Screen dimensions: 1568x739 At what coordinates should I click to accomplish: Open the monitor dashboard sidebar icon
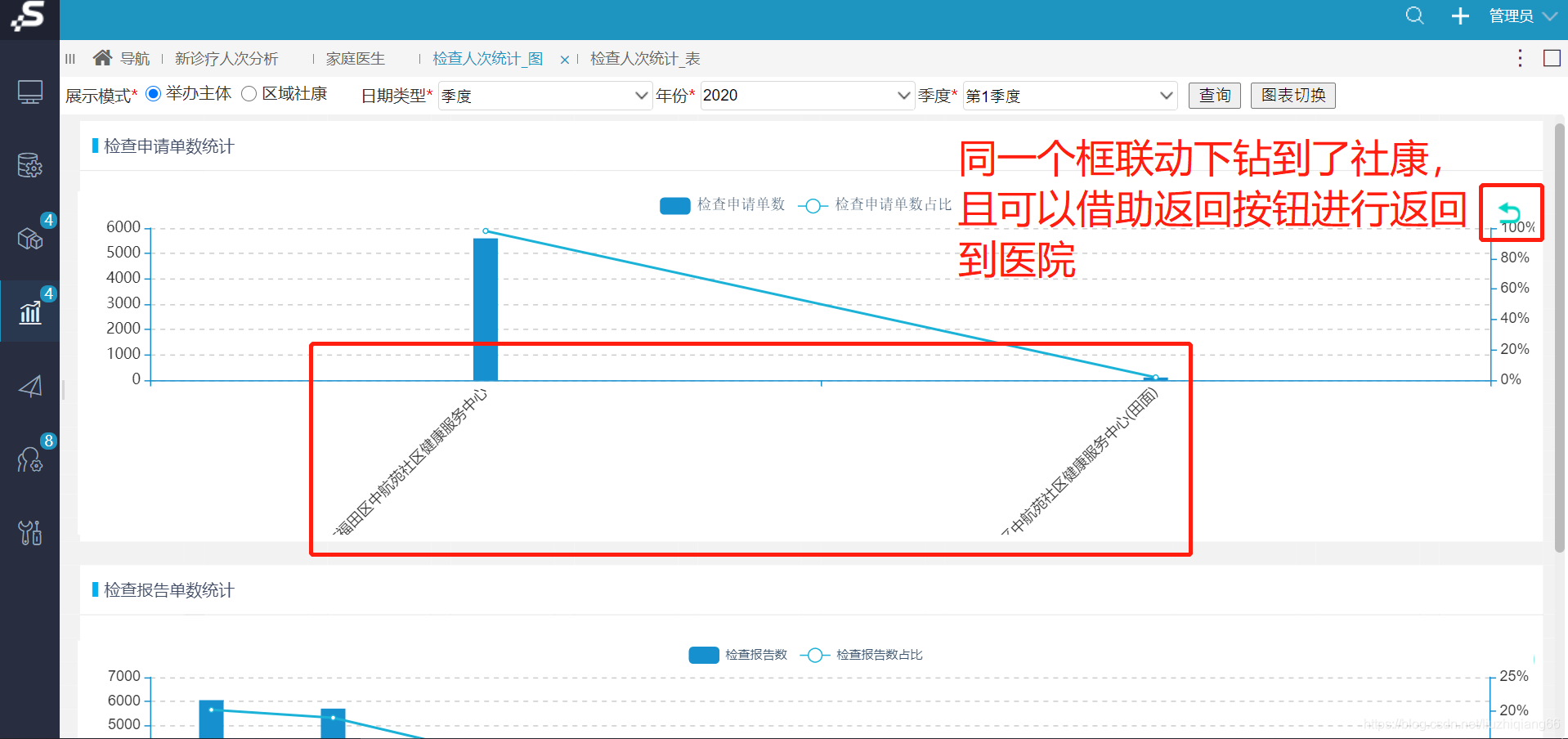coord(30,92)
